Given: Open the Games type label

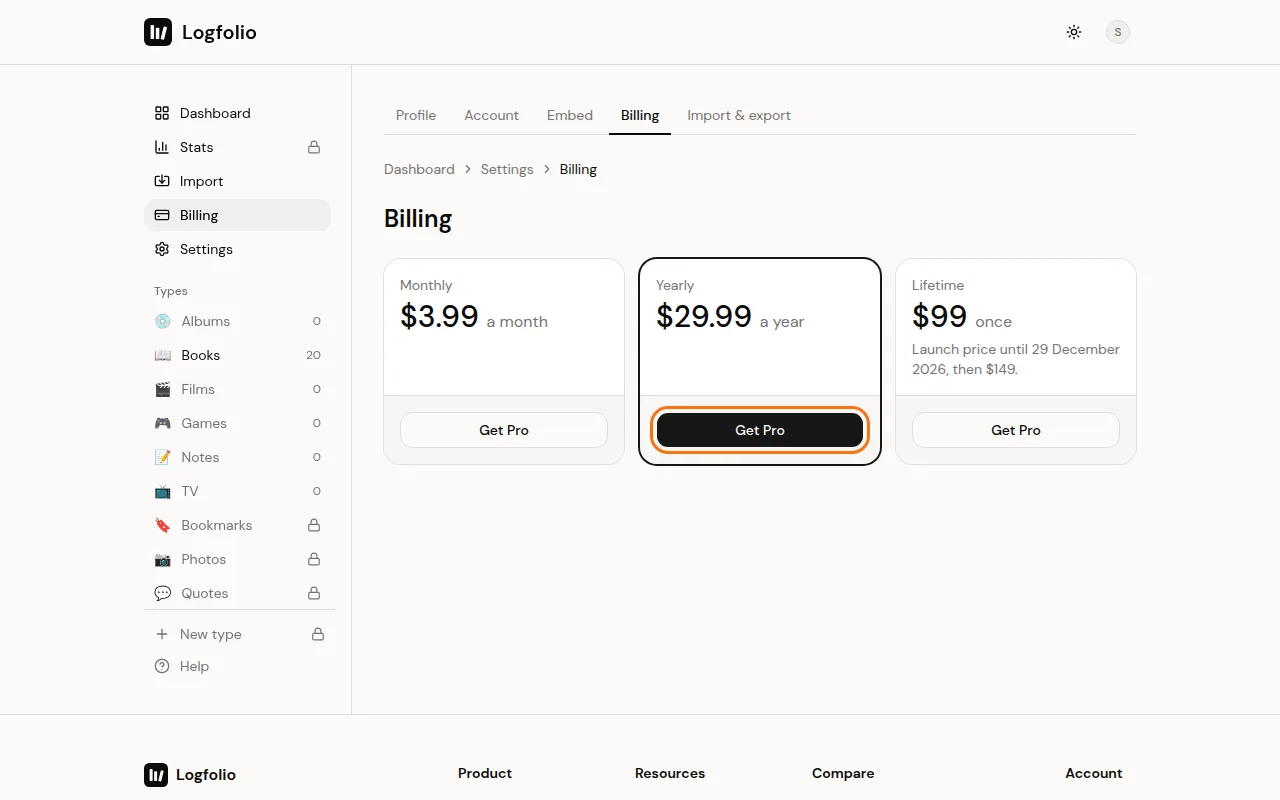Looking at the screenshot, I should pyautogui.click(x=204, y=423).
